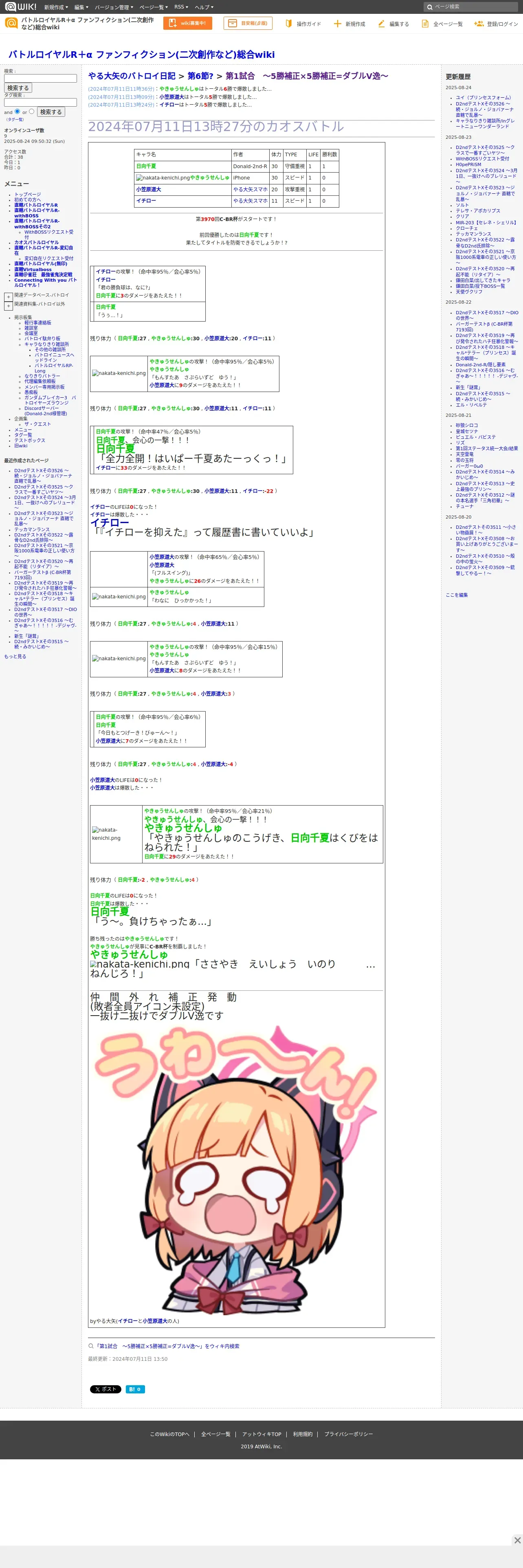Click プライバシーポリシー footer link

[x=348, y=1434]
